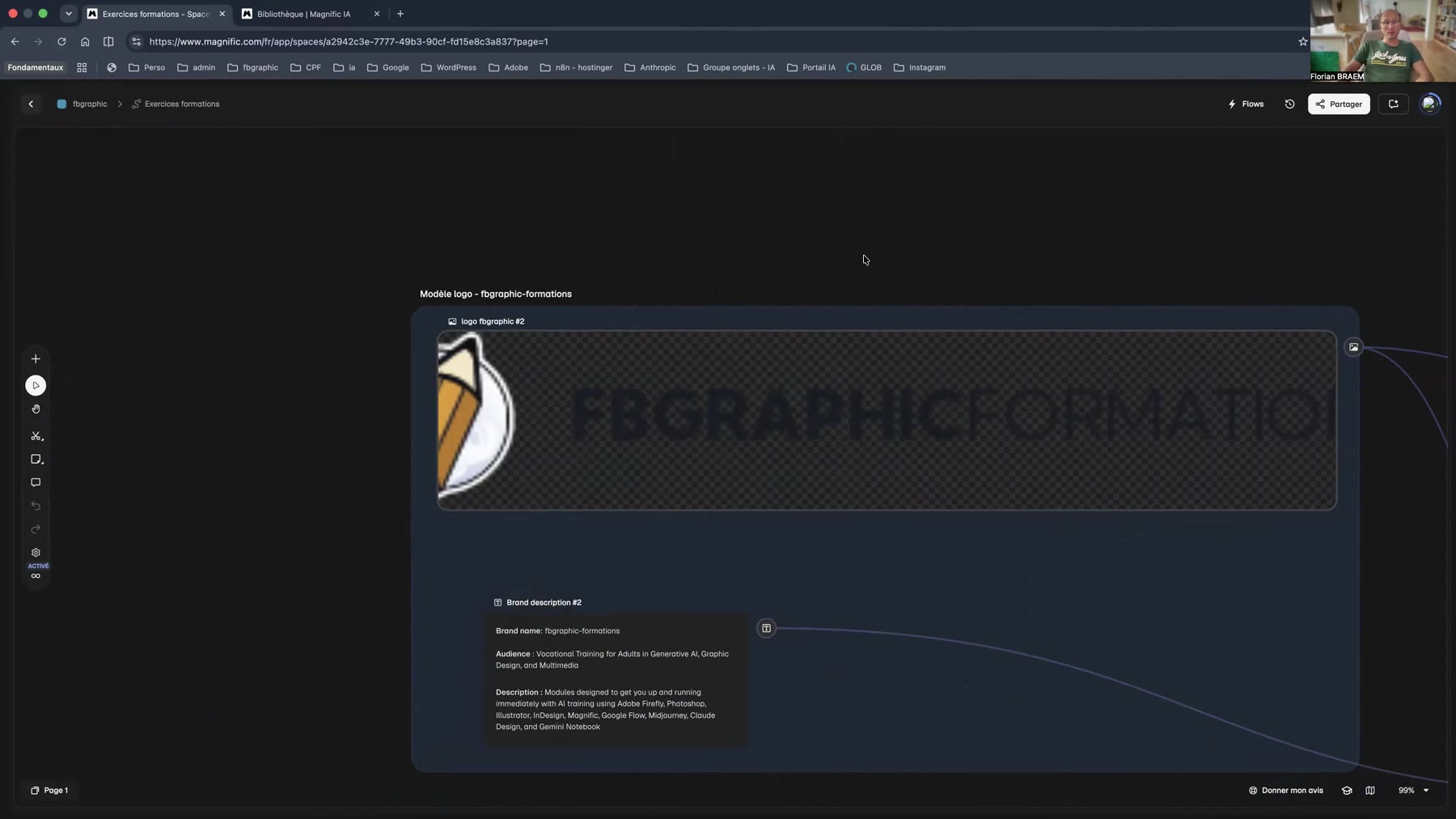Open the Fondamentaux bookmark
1456x819 pixels.
click(x=36, y=67)
